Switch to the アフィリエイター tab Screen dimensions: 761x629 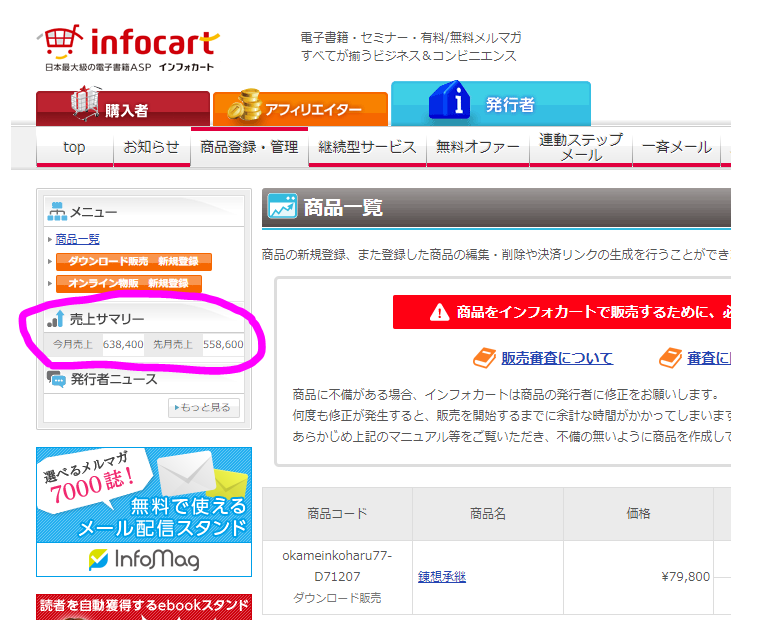pyautogui.click(x=300, y=109)
